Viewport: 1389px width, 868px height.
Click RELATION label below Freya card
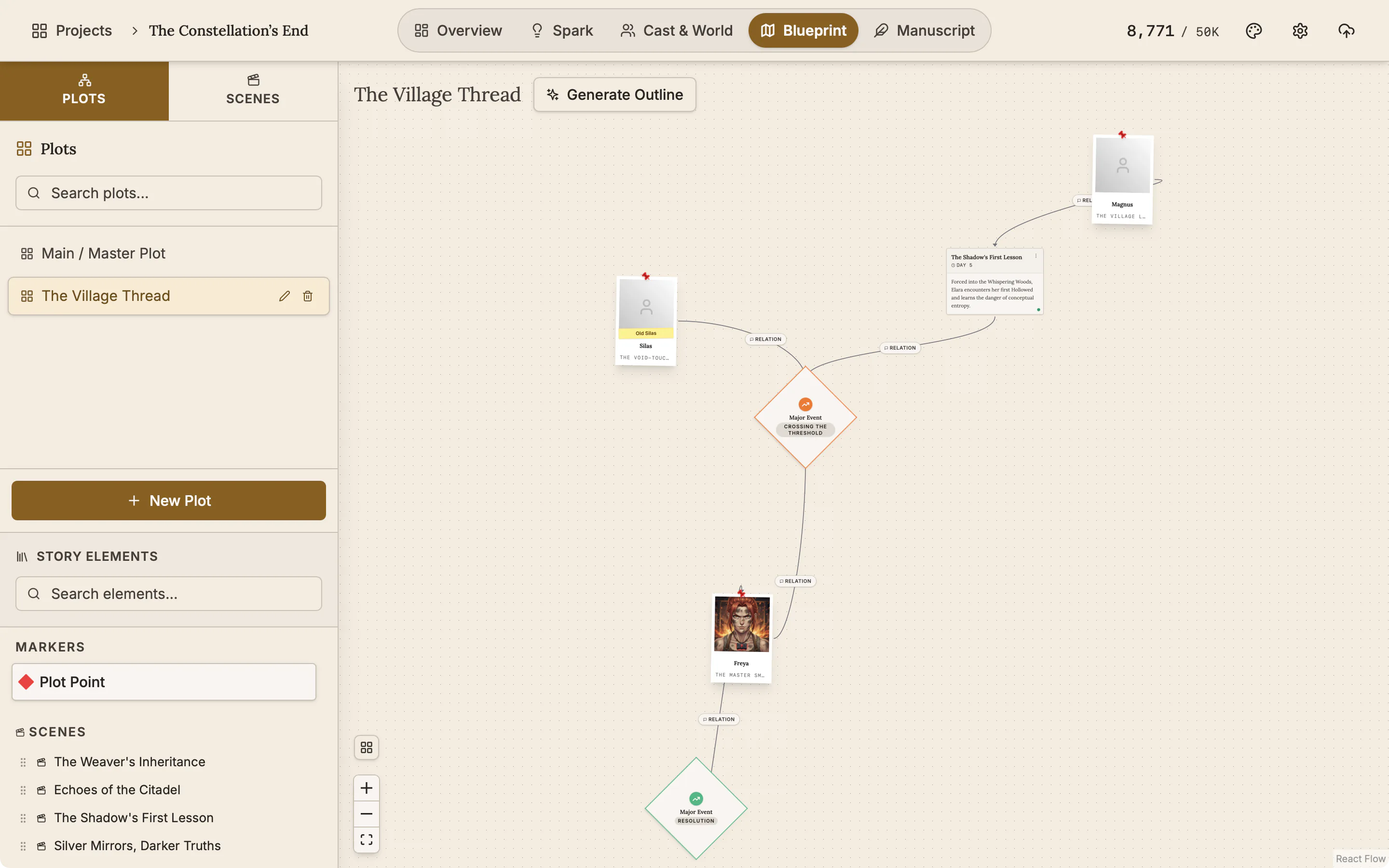[719, 719]
